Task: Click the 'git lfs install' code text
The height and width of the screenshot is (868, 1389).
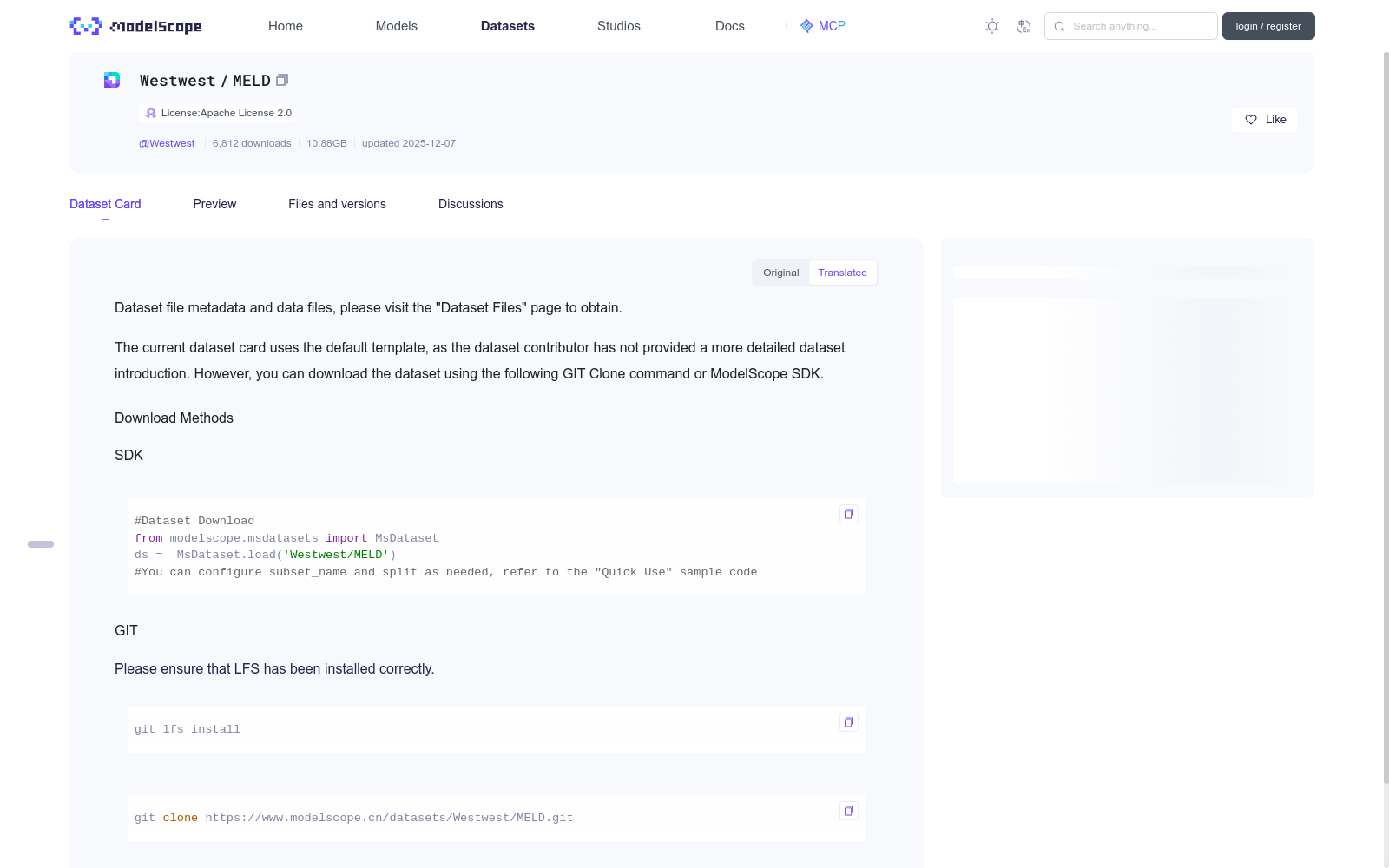Action: point(188,729)
